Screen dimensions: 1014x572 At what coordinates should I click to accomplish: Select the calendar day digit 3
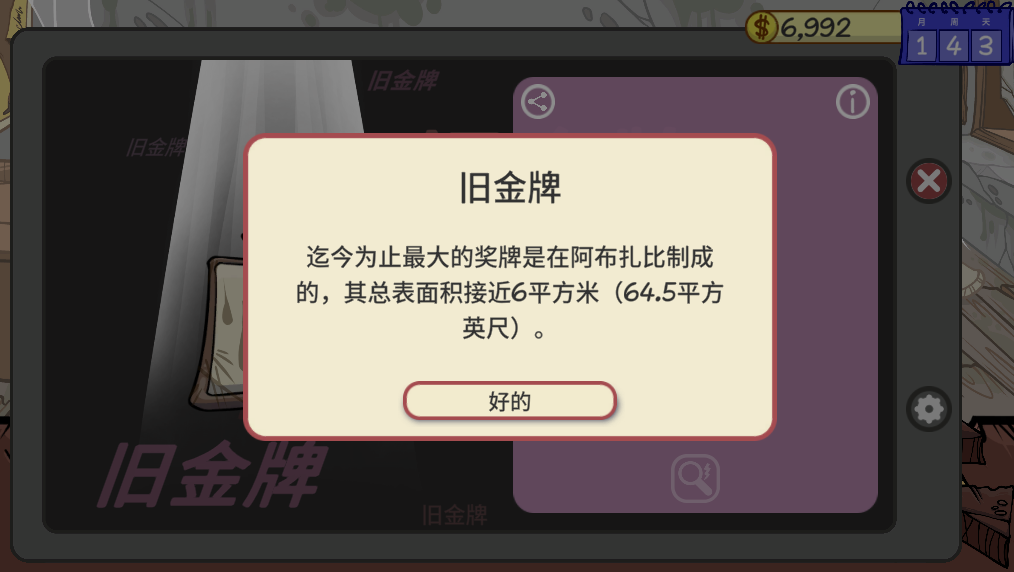click(x=985, y=46)
